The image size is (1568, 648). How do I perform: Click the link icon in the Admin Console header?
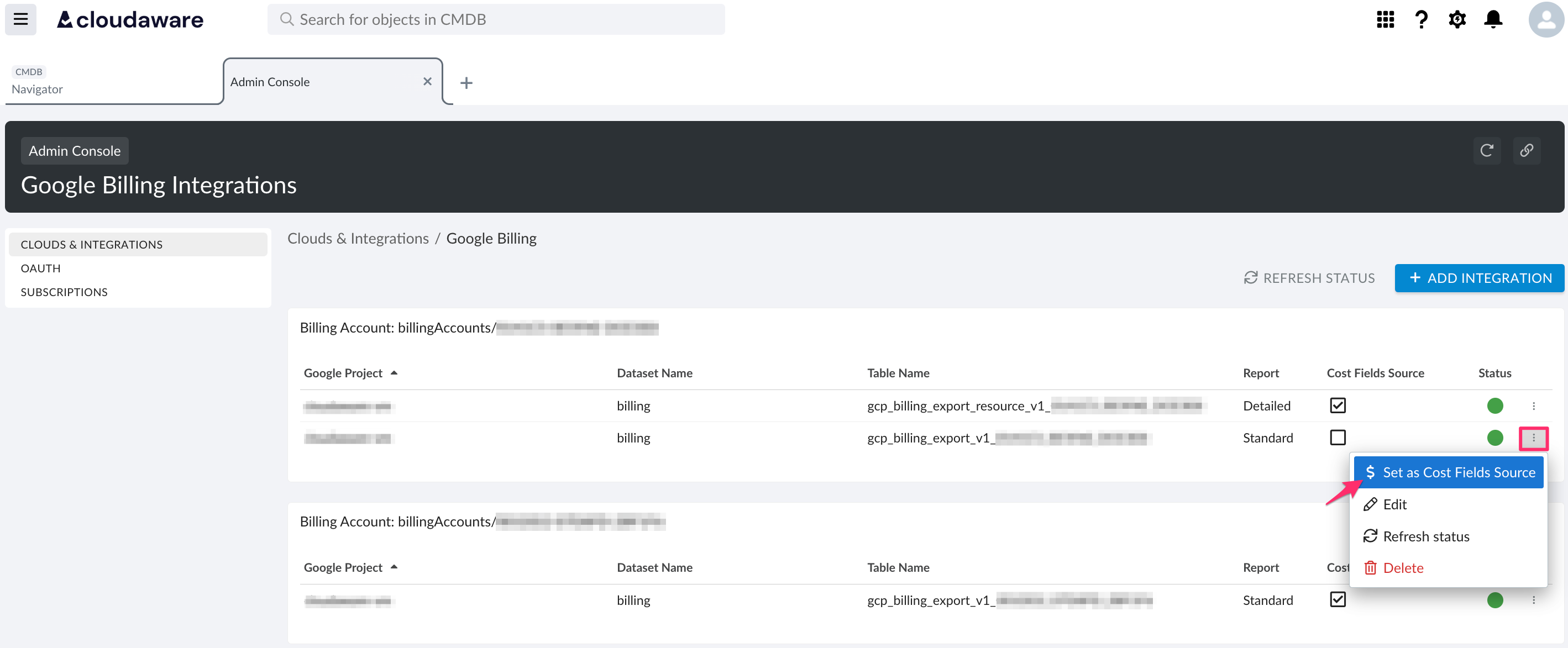(x=1527, y=150)
